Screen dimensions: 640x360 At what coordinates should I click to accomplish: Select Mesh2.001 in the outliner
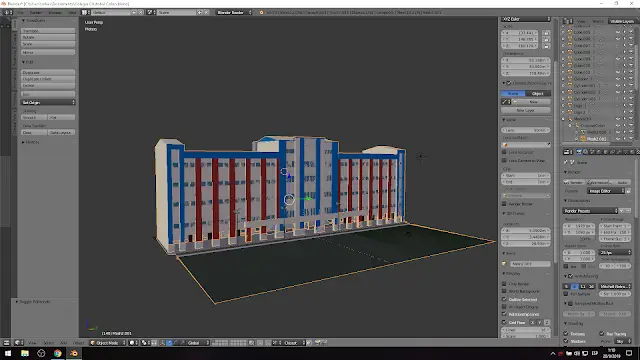(x=597, y=139)
